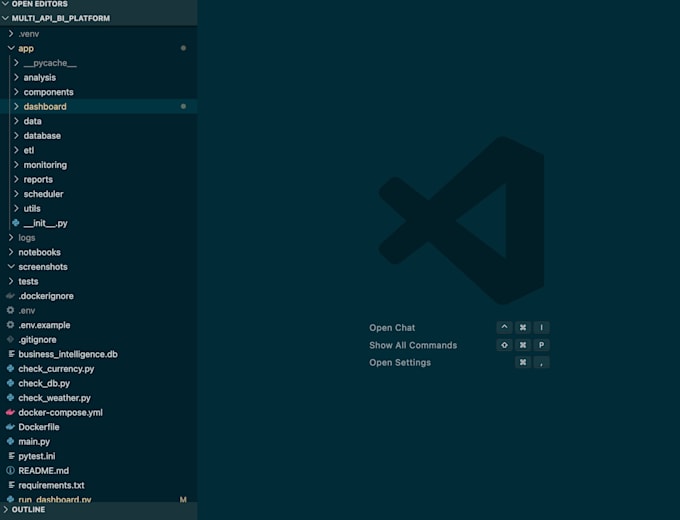
Task: Expand the dashboard folder chevron
Action: pyautogui.click(x=16, y=106)
